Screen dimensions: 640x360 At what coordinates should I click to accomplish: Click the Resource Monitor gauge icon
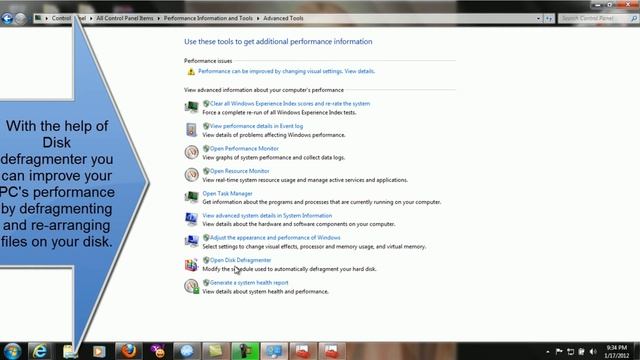click(x=191, y=175)
